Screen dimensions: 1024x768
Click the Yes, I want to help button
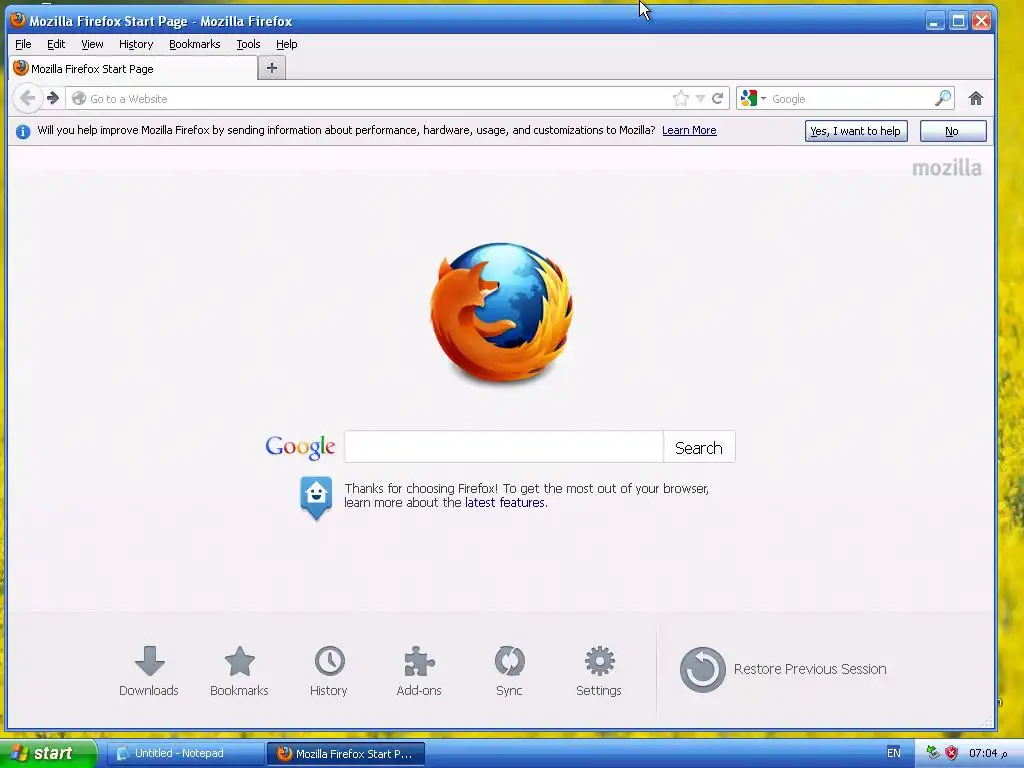pos(856,131)
